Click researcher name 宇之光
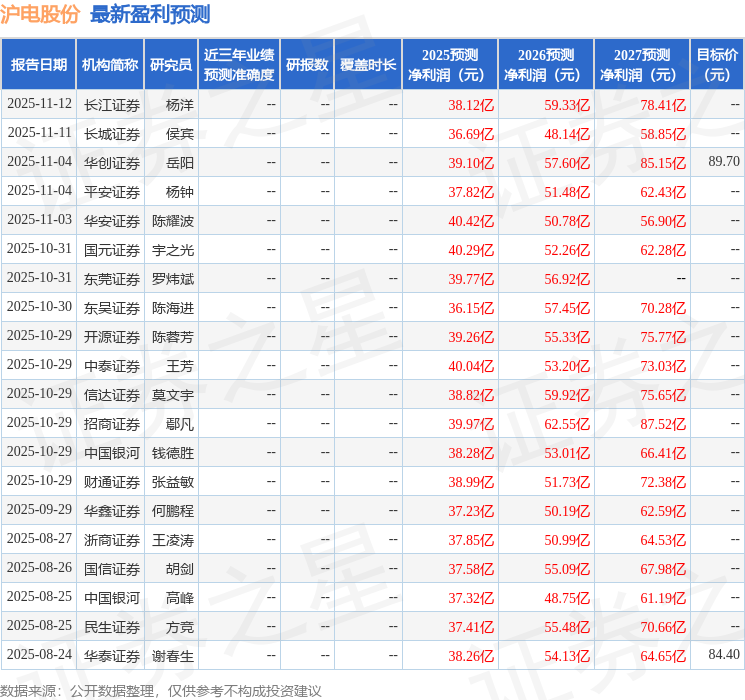Screen dimensions: 745x700 click(173, 249)
